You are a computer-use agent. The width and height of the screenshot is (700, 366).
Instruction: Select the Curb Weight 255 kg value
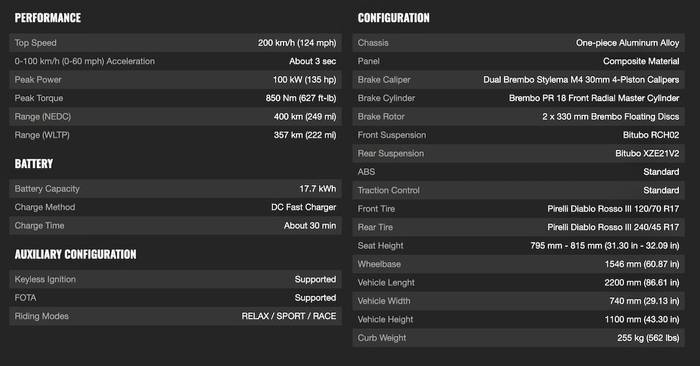(648, 338)
